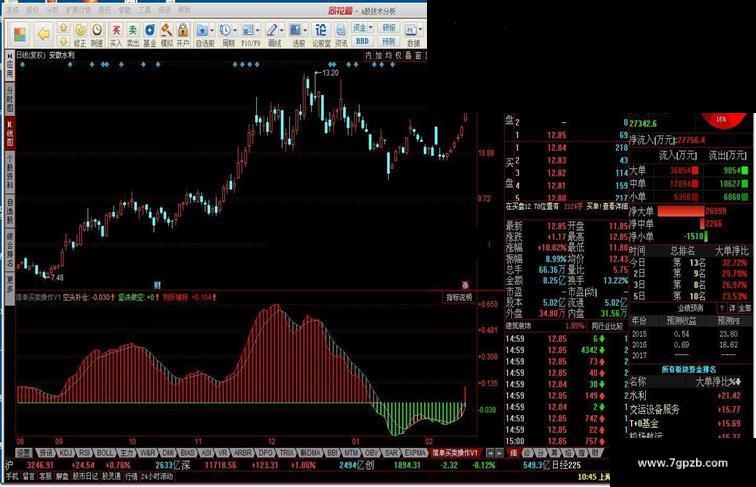Toggle the 内 button on chart header
Viewport: 756px width, 487px height.
[368, 55]
